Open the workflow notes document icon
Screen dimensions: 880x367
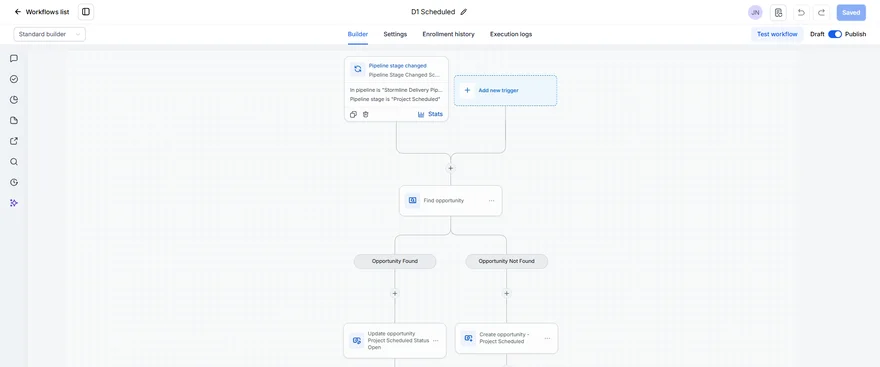tap(778, 12)
